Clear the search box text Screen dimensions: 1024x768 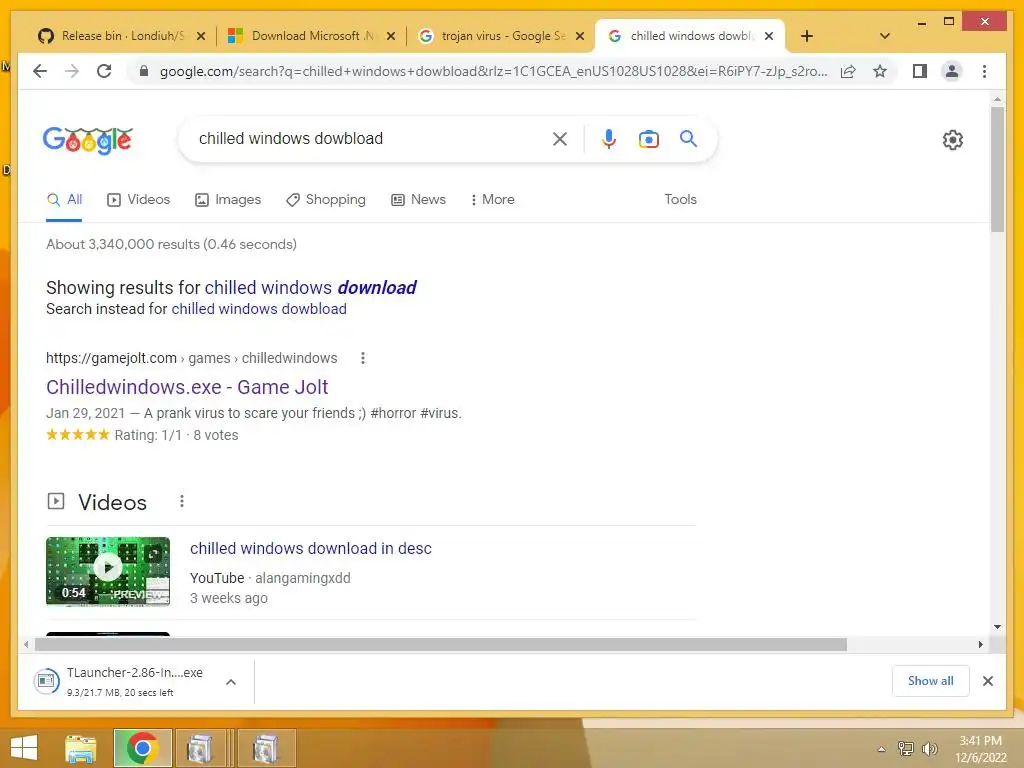click(x=560, y=138)
